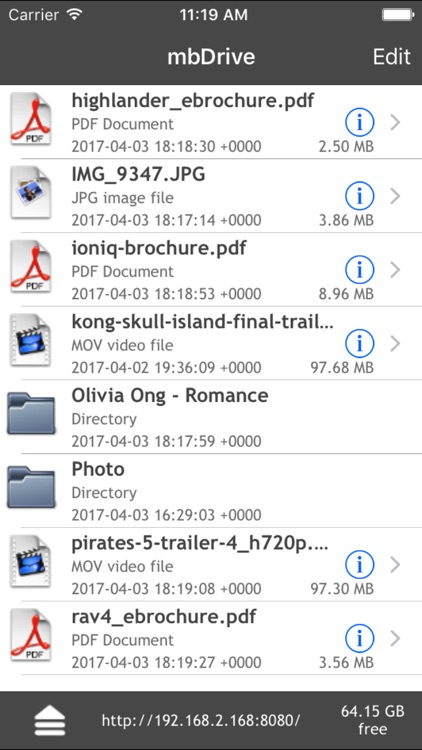Expand pirates-5-trailer row chevron
The image size is (422, 750).
point(395,565)
